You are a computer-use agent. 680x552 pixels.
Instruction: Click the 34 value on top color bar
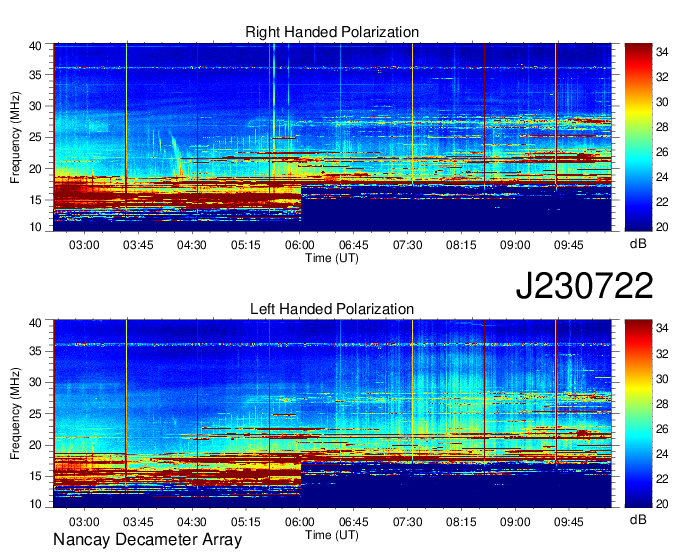tap(662, 52)
